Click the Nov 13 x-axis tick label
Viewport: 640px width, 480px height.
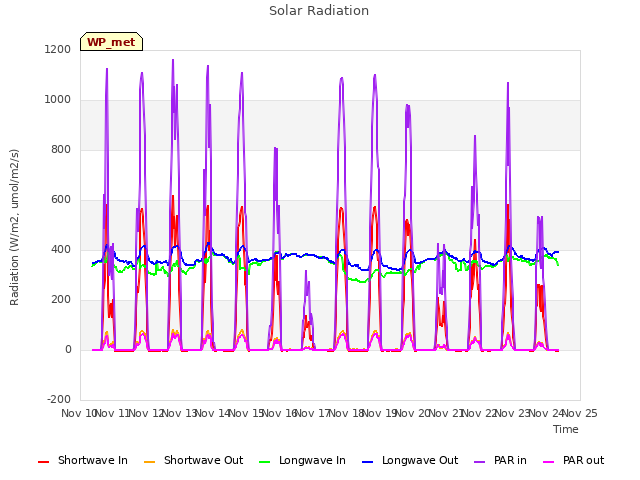coord(180,413)
